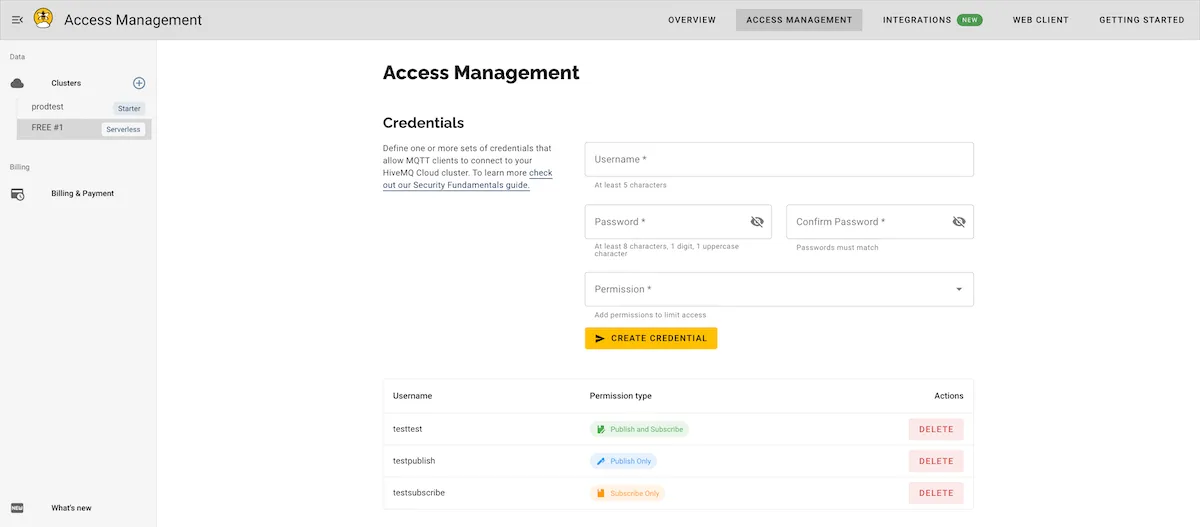
Task: Click the Billing sidebar section label
Action: coord(19,167)
